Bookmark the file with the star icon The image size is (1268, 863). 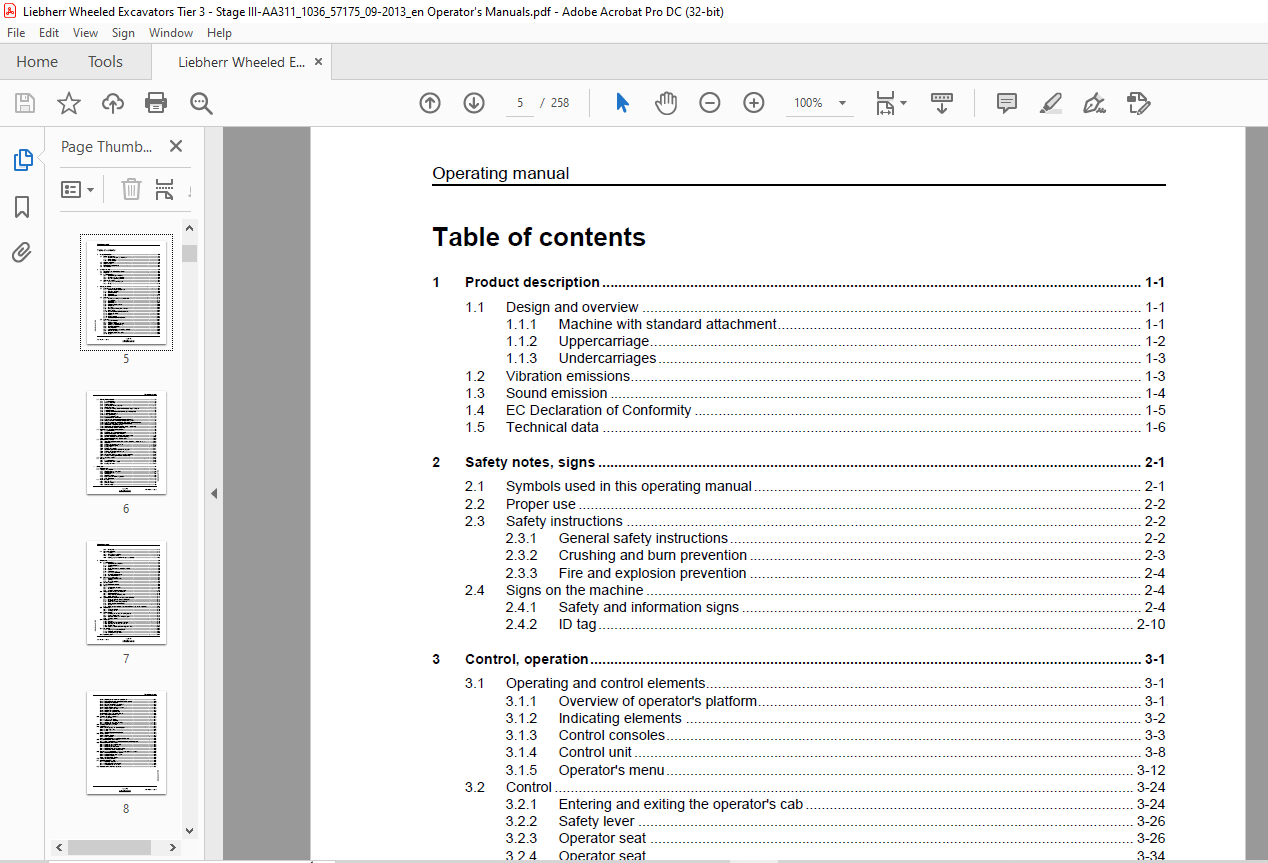point(68,103)
